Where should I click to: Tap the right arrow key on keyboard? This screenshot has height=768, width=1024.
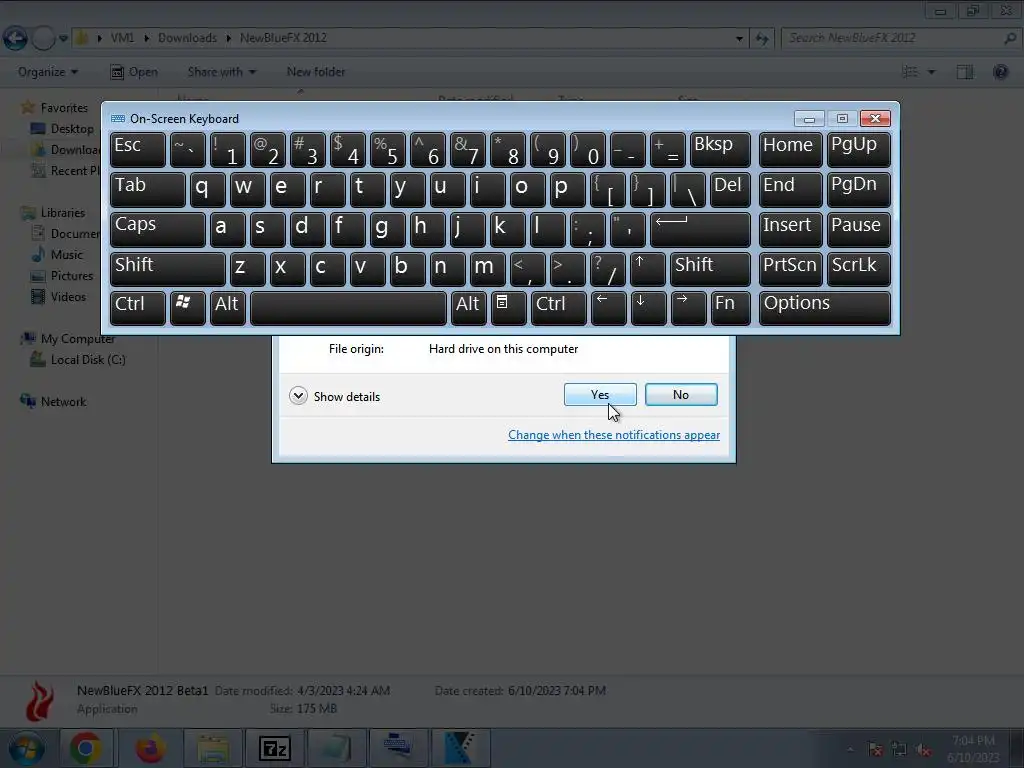688,308
